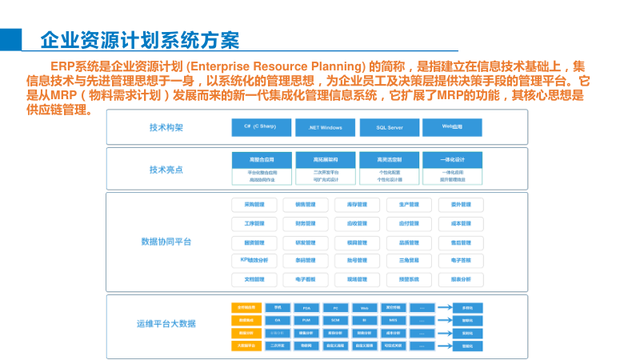Click the 品质管理 module box
640x360 pixels.
point(409,243)
